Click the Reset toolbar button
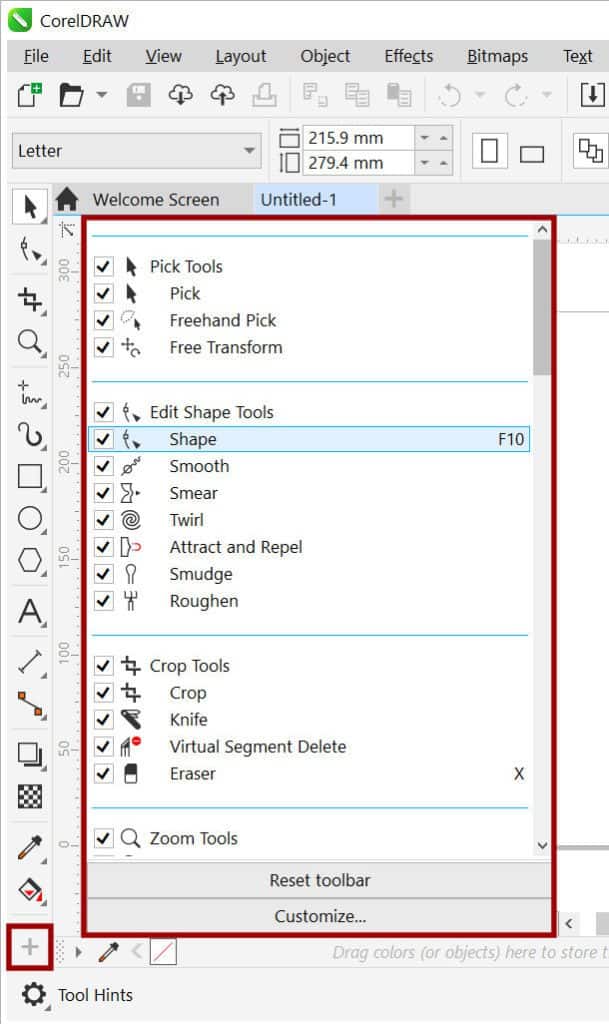This screenshot has height=1024, width=609. [319, 881]
